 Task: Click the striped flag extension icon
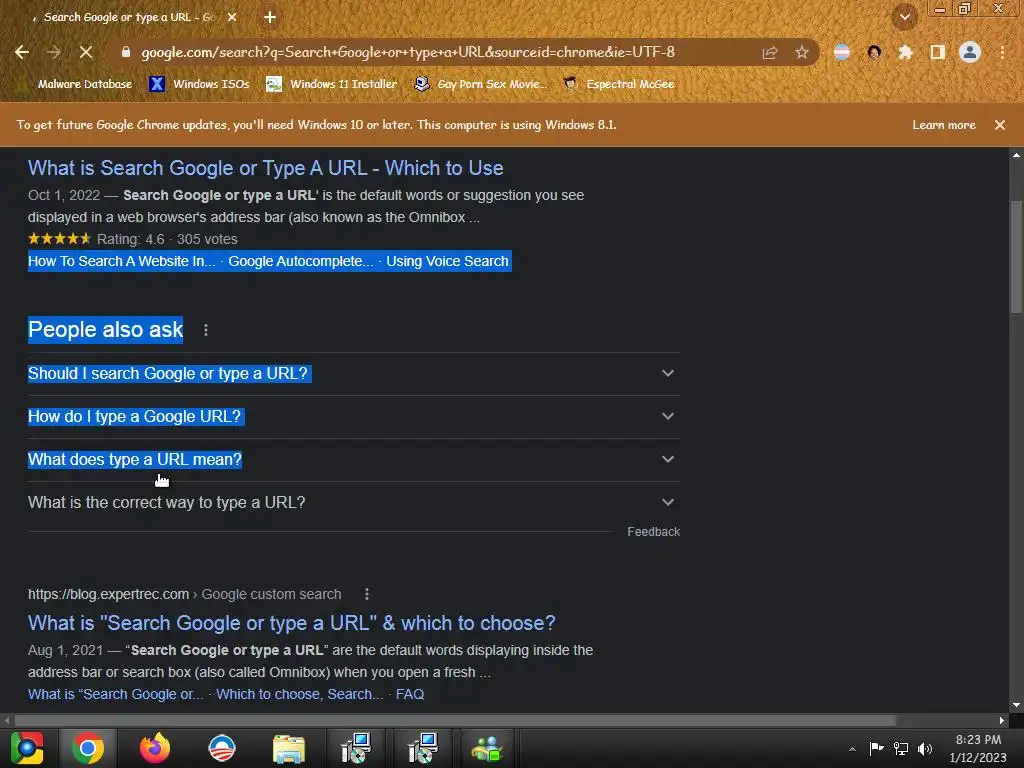click(x=842, y=52)
